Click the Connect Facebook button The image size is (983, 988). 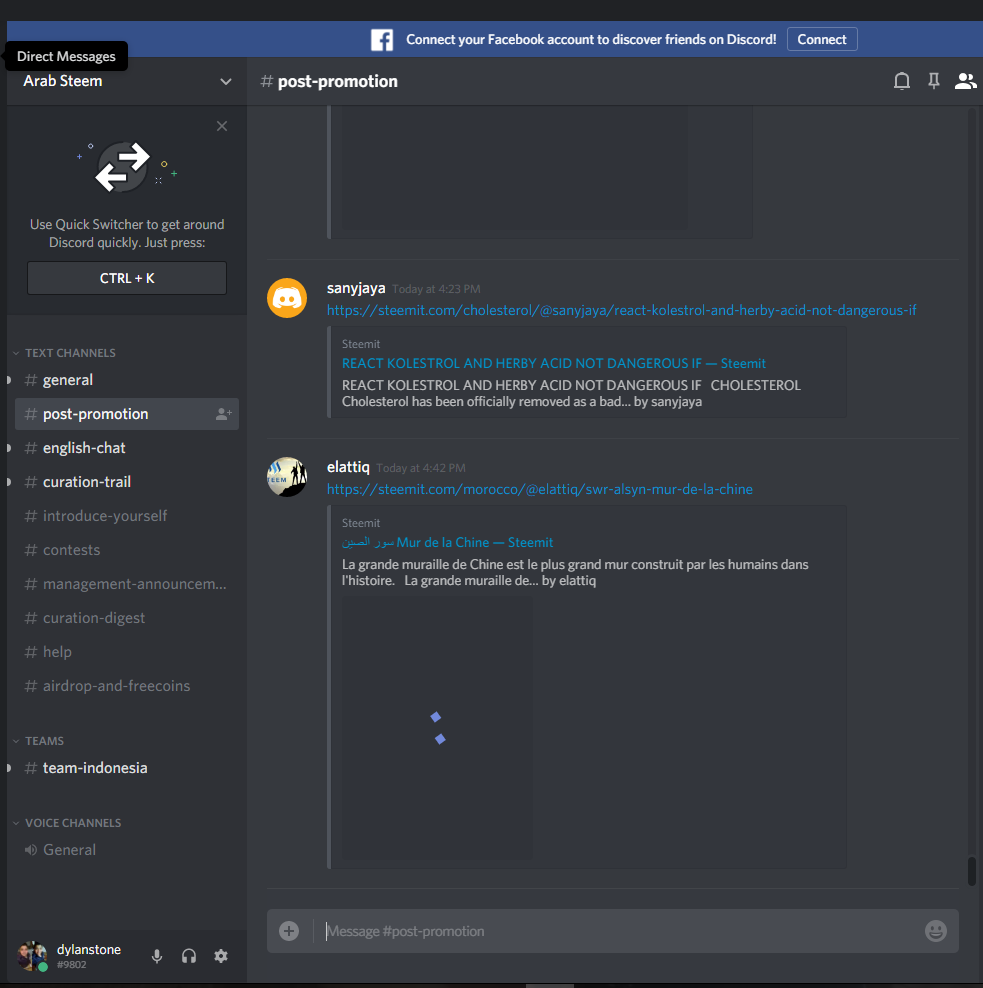pos(822,39)
